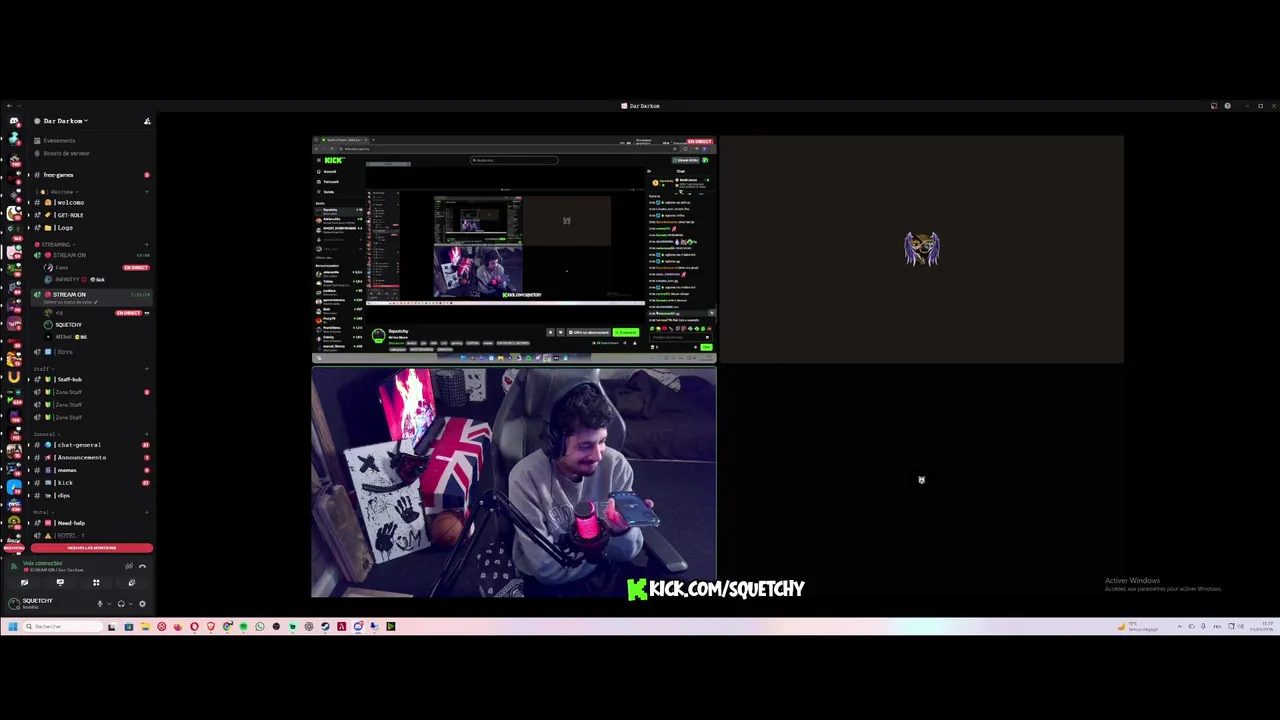
Task: Add a channel to the STREAMING category
Action: [x=147, y=244]
